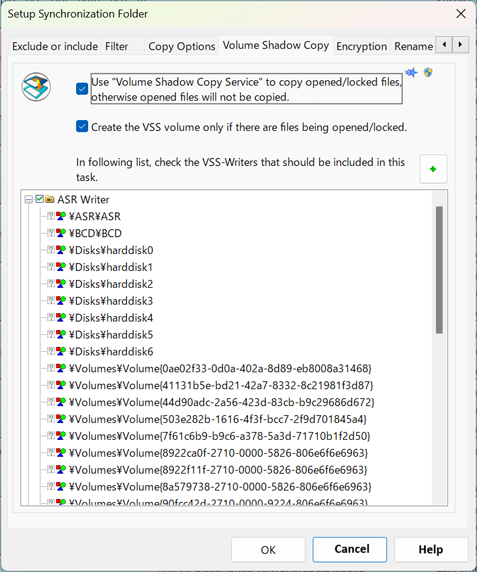
Task: Click the ¥BCD¥BCD component icon
Action: click(x=61, y=233)
